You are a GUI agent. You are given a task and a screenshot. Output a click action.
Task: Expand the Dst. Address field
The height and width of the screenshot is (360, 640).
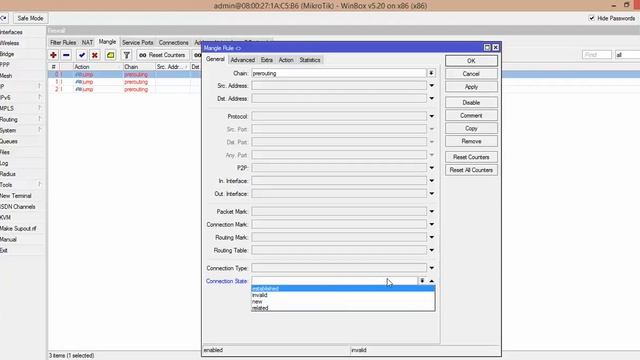tap(431, 98)
